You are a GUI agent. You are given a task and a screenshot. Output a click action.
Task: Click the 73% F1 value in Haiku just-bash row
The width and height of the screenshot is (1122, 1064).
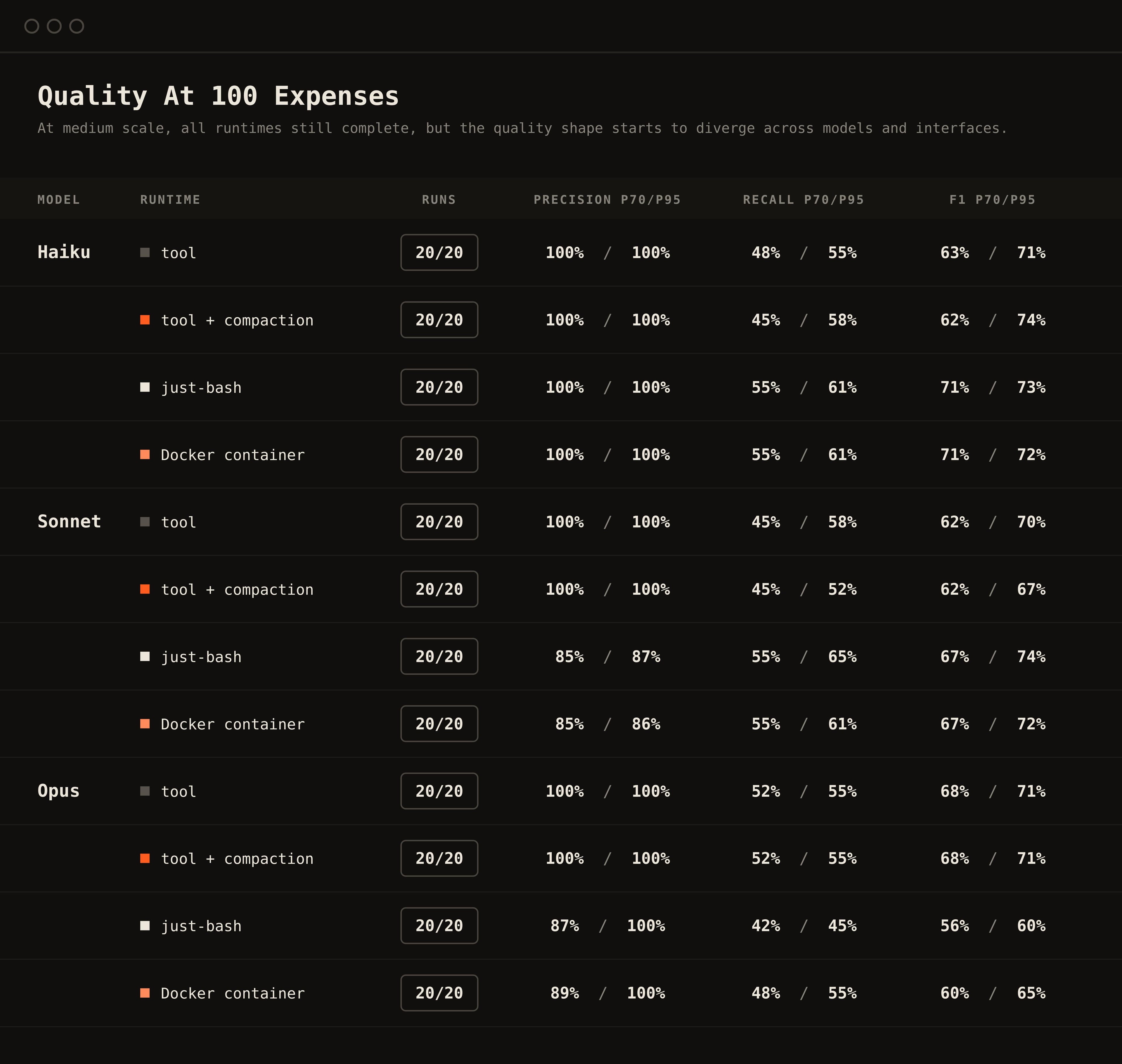pyautogui.click(x=1031, y=387)
